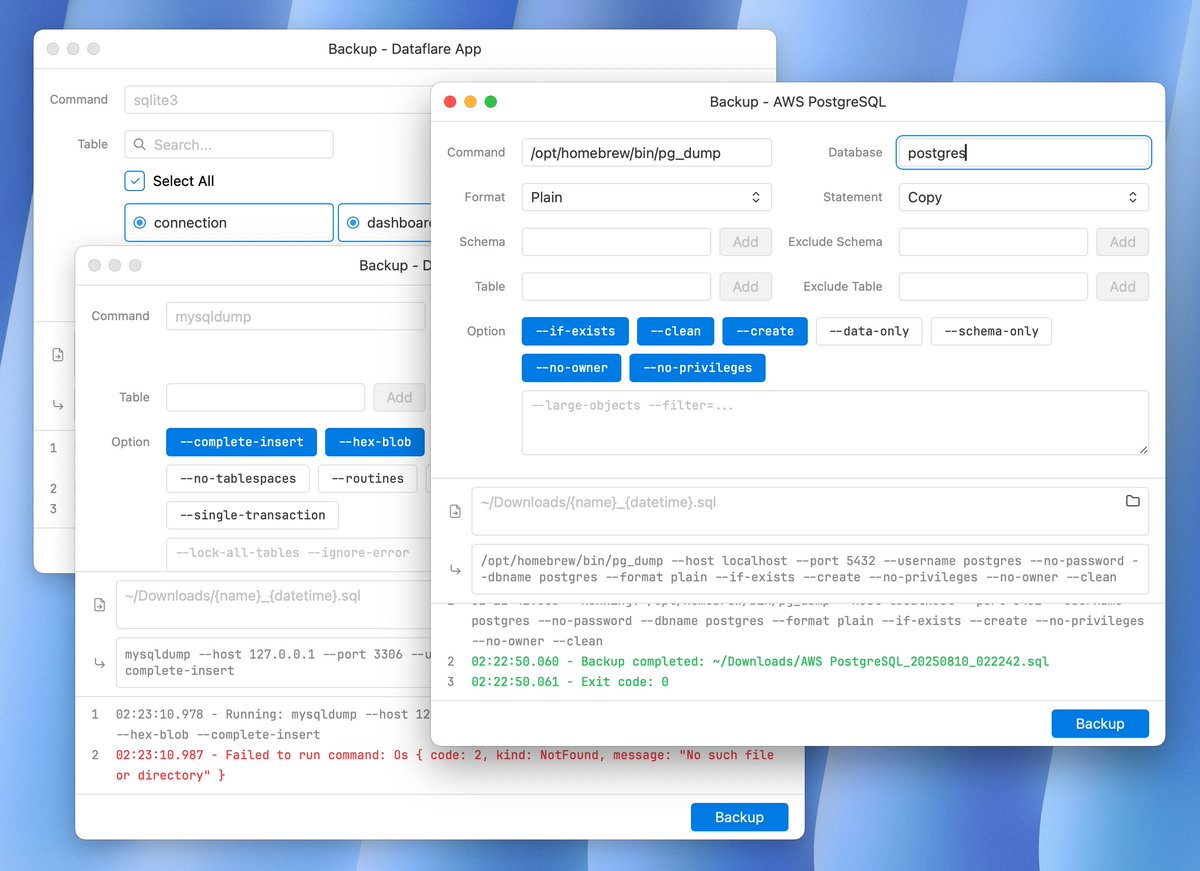Click the Exclude Schema input field
The height and width of the screenshot is (871, 1200).
tap(993, 242)
